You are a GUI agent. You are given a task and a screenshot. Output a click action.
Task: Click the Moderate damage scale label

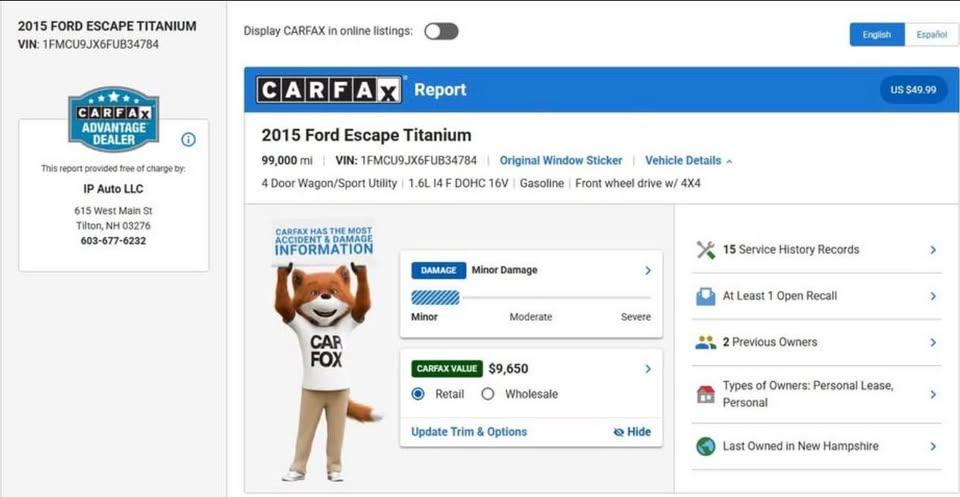pos(531,317)
